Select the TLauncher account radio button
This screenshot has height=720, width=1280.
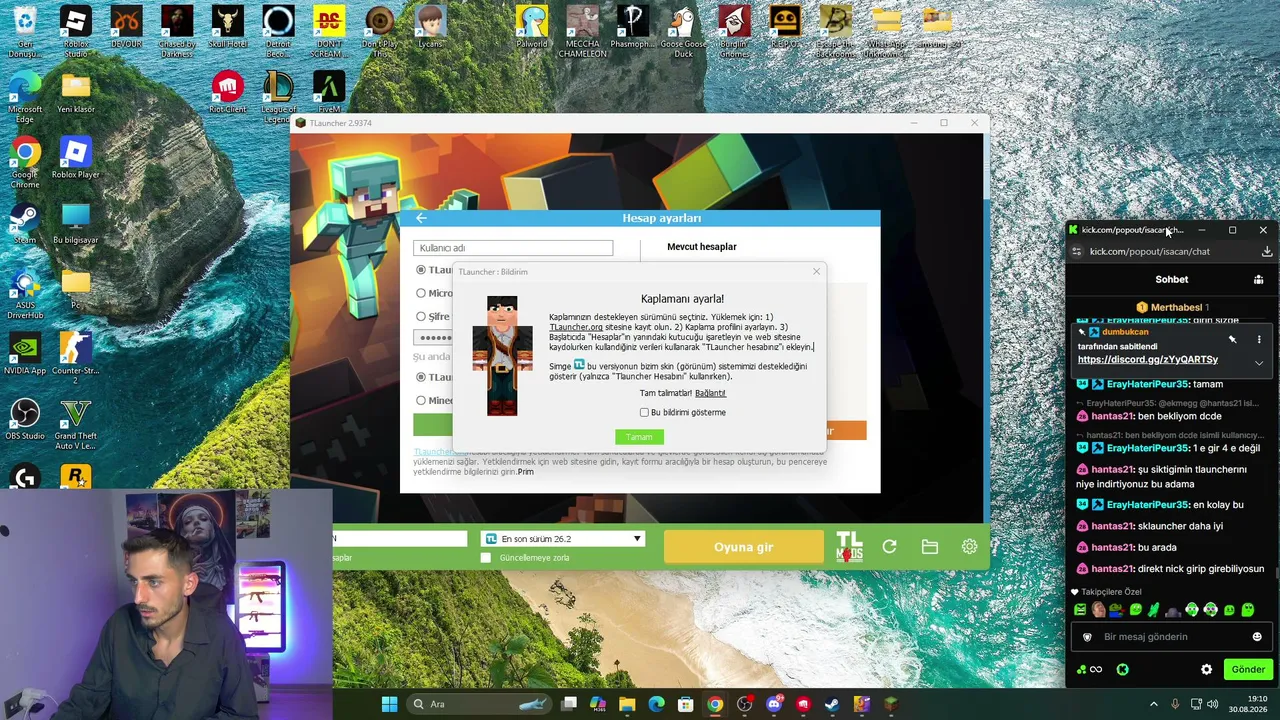(421, 270)
